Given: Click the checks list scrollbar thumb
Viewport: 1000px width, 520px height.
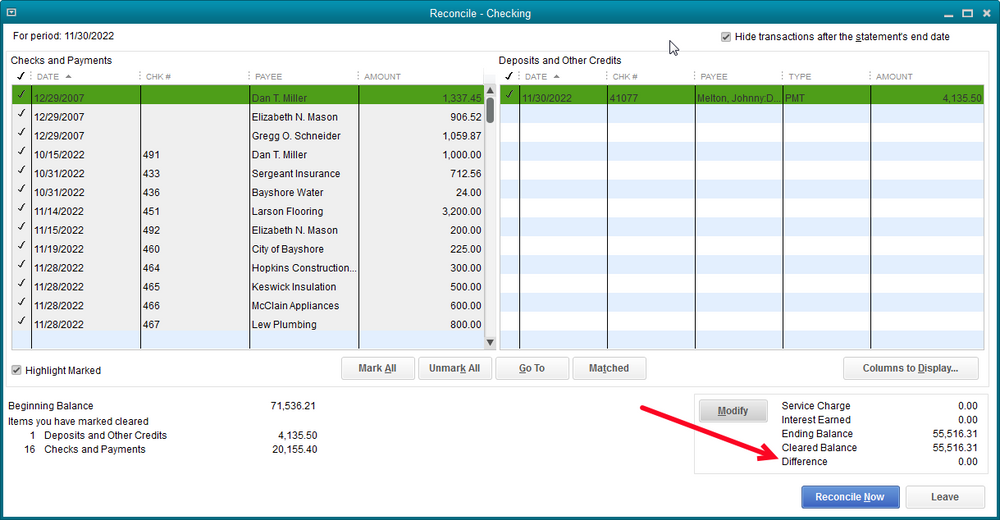Looking at the screenshot, I should [490, 110].
